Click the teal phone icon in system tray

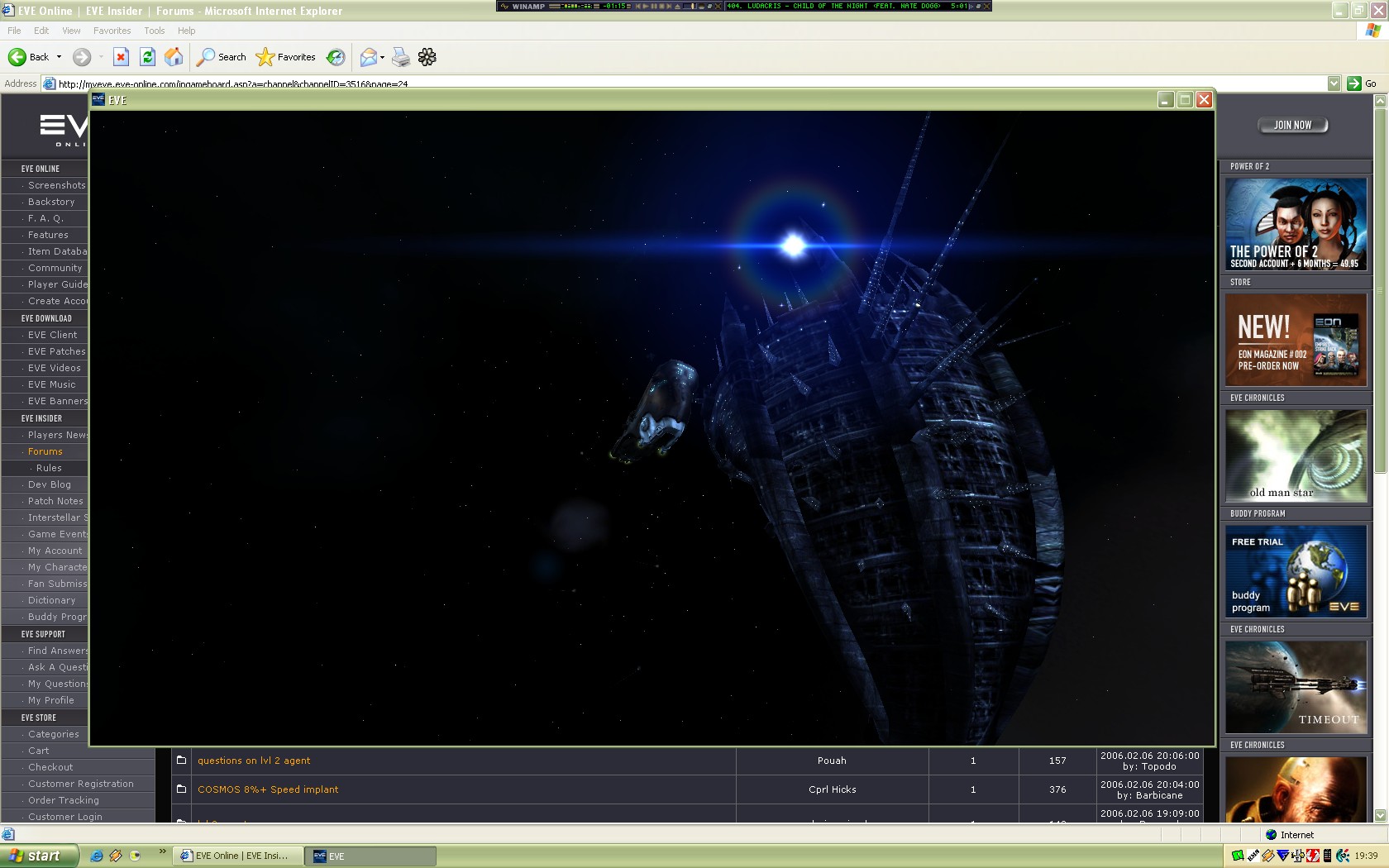[x=1342, y=856]
